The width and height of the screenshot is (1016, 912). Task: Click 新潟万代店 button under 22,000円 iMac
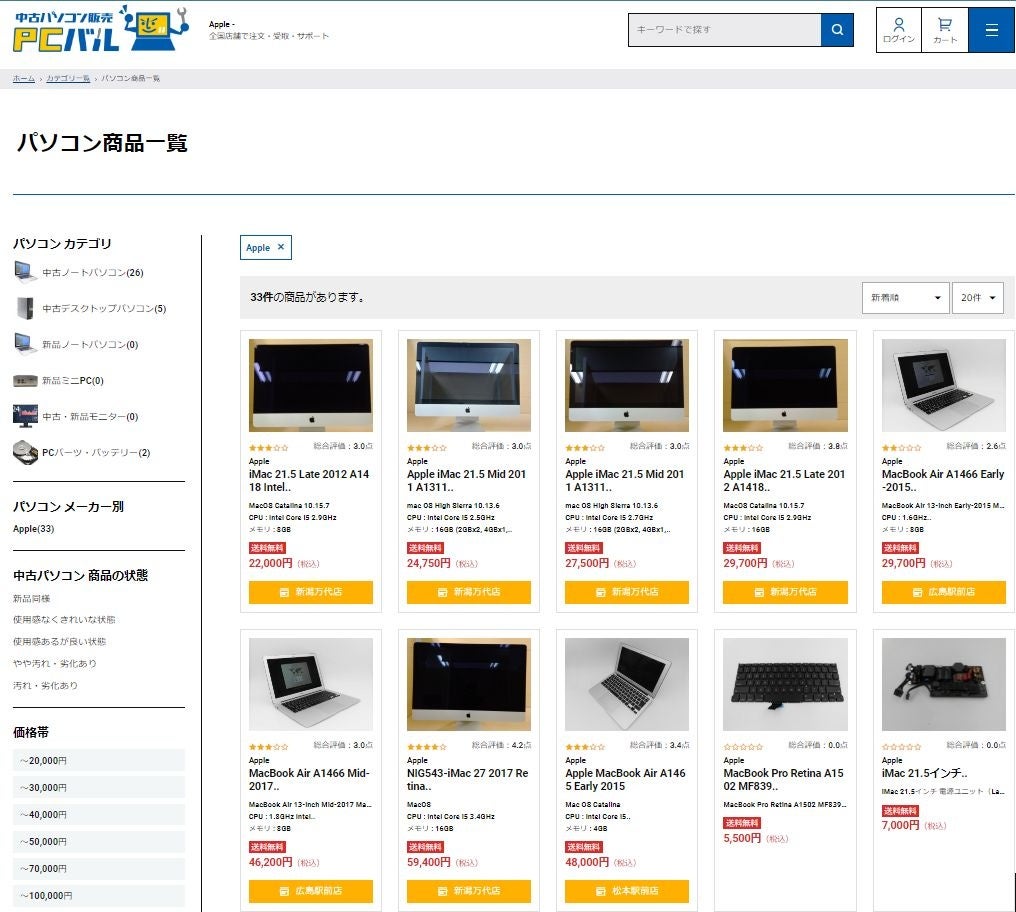310,592
